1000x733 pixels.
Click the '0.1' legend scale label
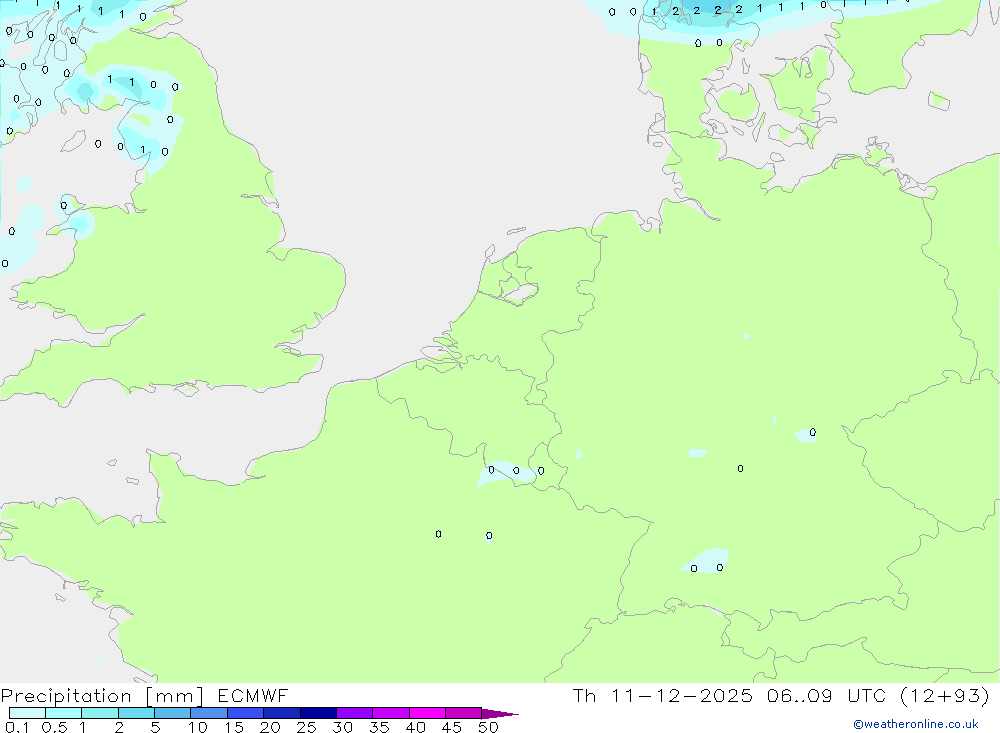[x=17, y=727]
